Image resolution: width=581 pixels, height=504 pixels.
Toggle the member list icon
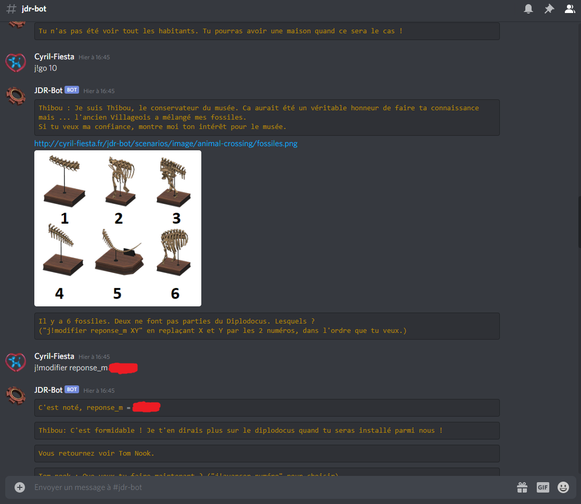(x=570, y=9)
